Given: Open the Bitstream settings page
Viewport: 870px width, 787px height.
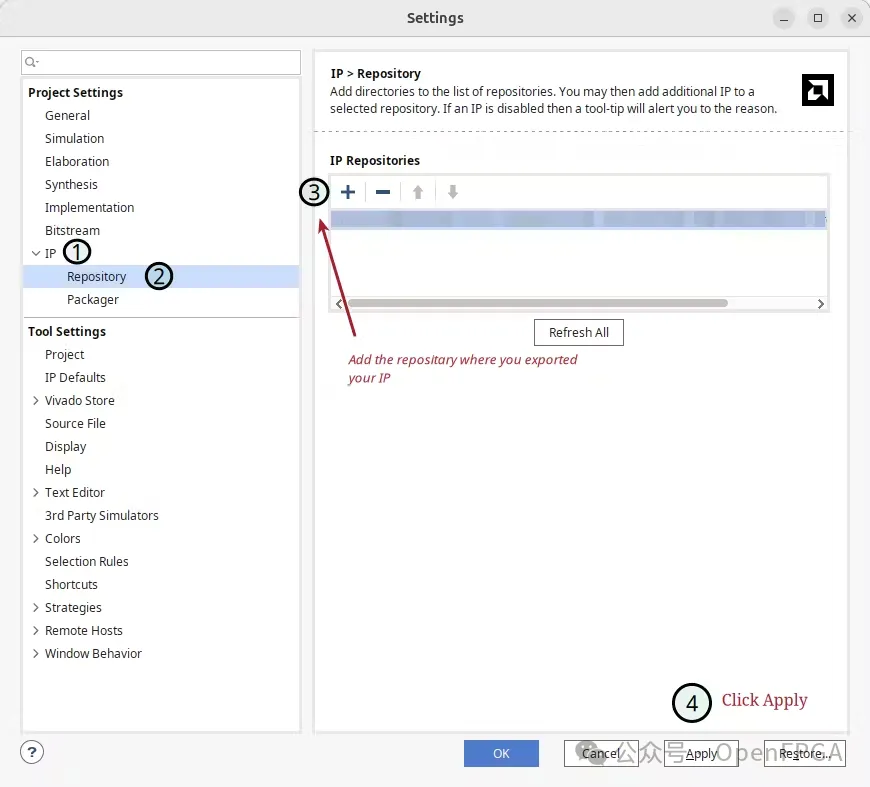Looking at the screenshot, I should [72, 231].
